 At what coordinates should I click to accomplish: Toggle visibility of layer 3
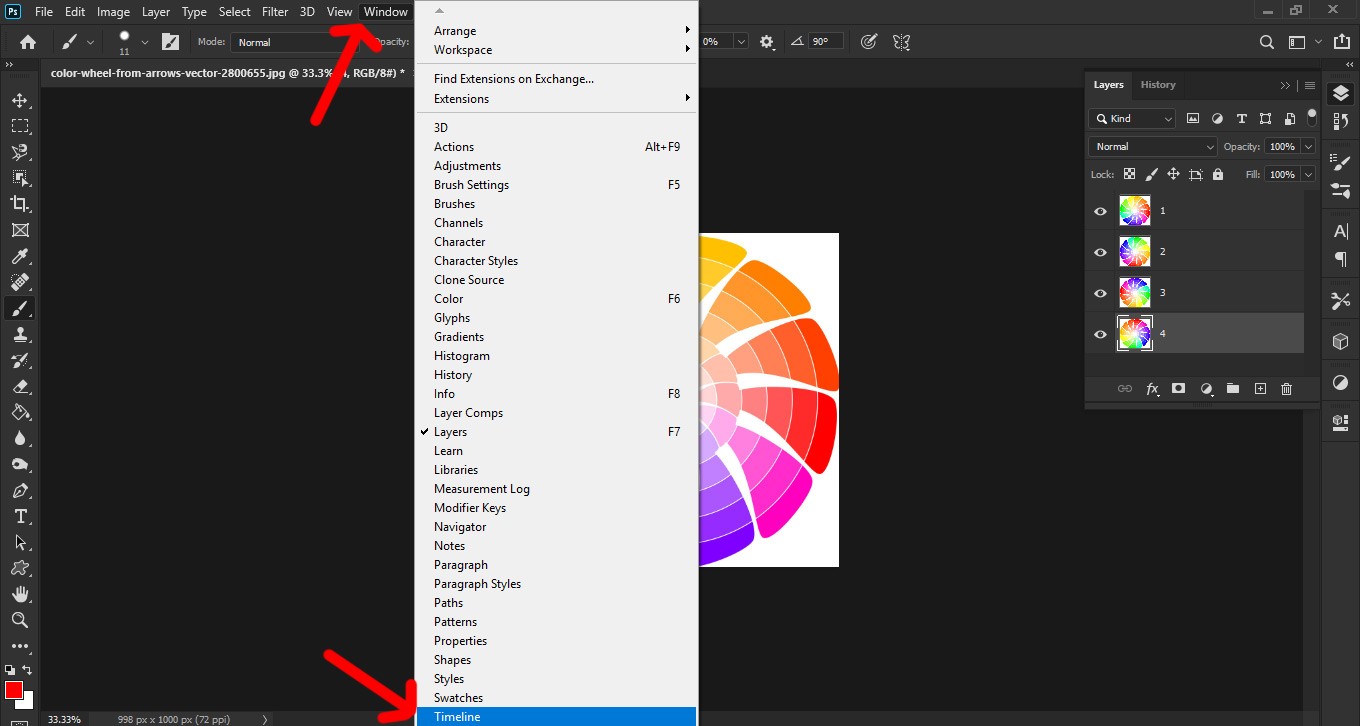[x=1100, y=293]
